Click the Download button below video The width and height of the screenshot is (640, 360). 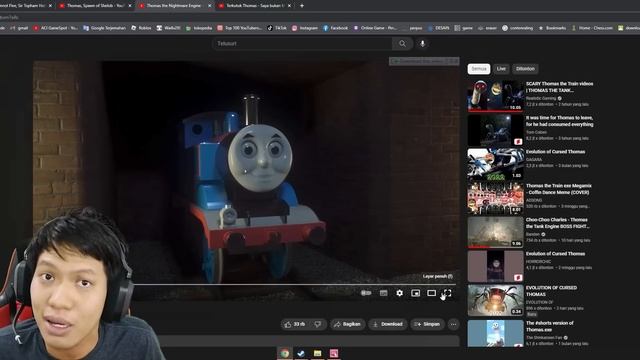(x=387, y=324)
